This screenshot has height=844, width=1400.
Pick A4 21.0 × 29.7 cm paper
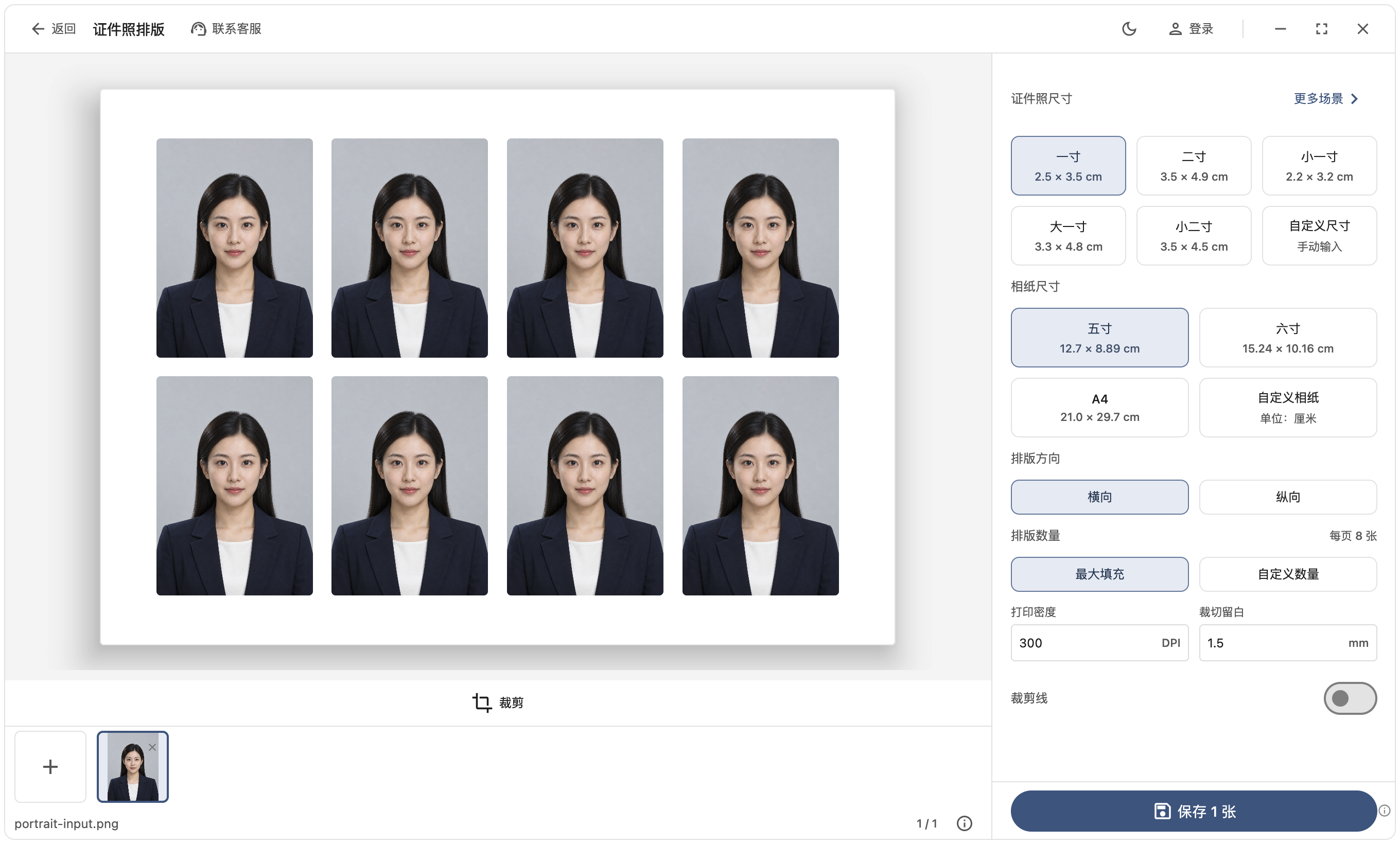[1099, 407]
